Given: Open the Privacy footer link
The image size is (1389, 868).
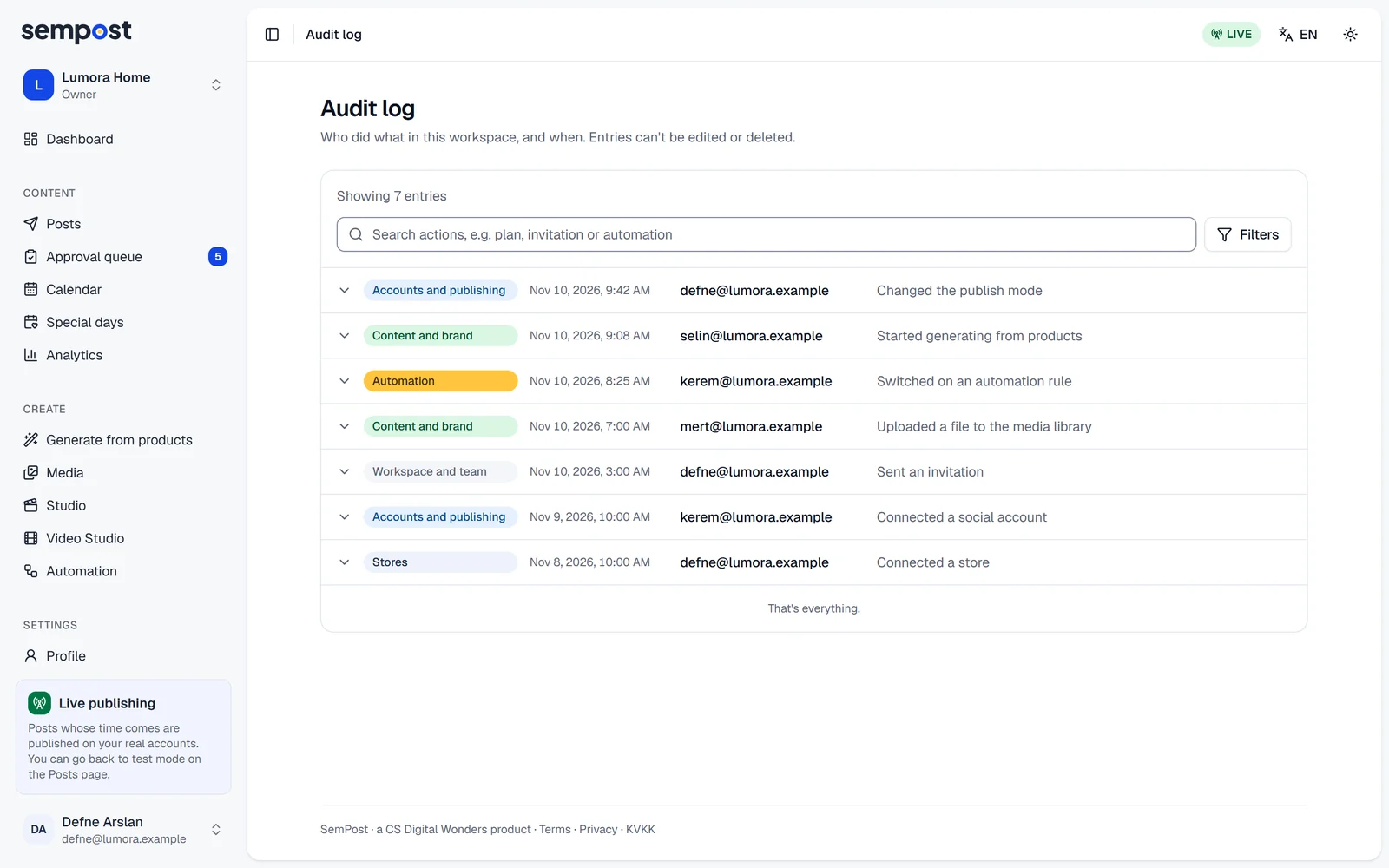Looking at the screenshot, I should [598, 830].
